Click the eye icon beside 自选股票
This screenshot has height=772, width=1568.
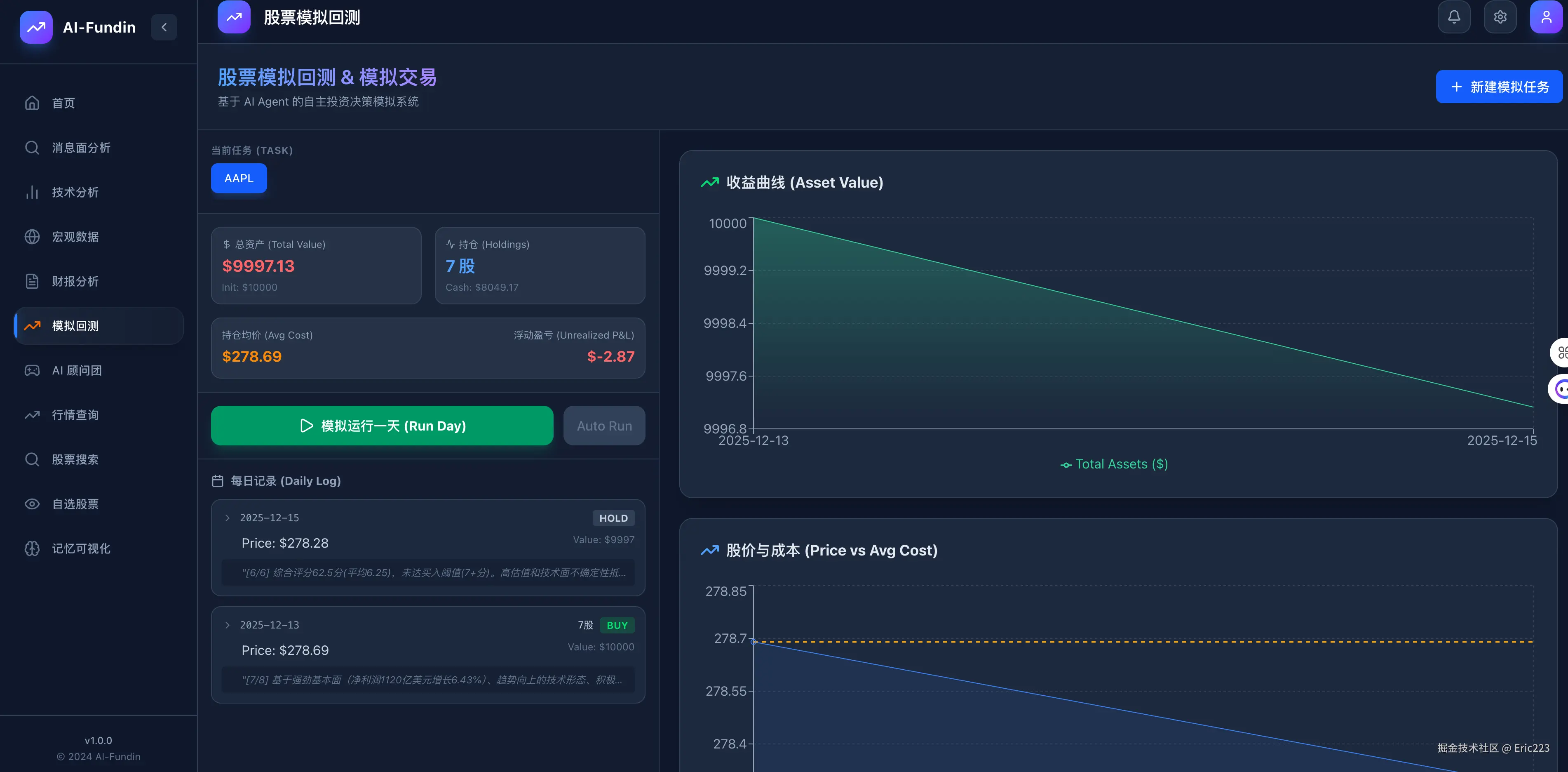[x=32, y=504]
